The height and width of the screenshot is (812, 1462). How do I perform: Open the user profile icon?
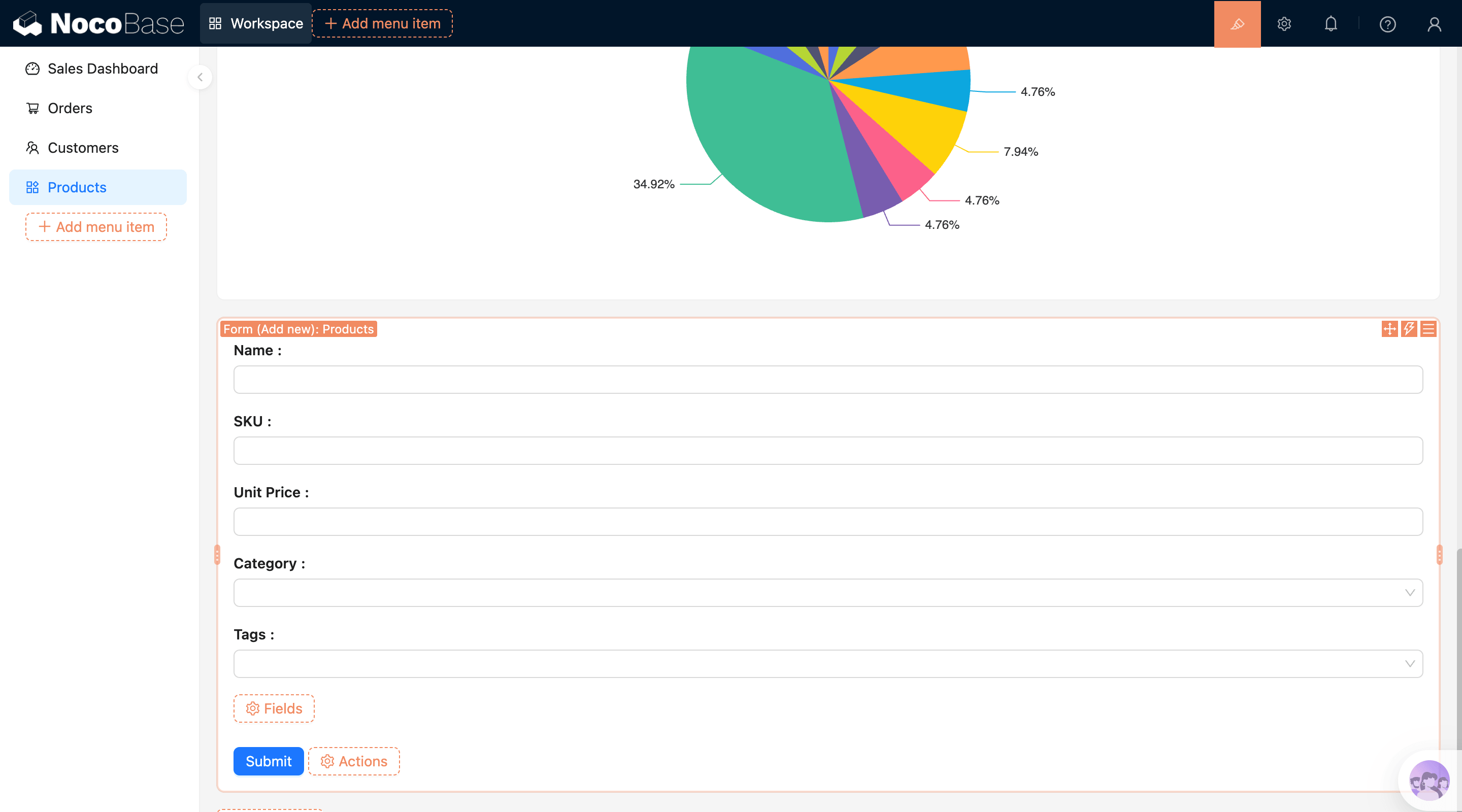coord(1434,24)
